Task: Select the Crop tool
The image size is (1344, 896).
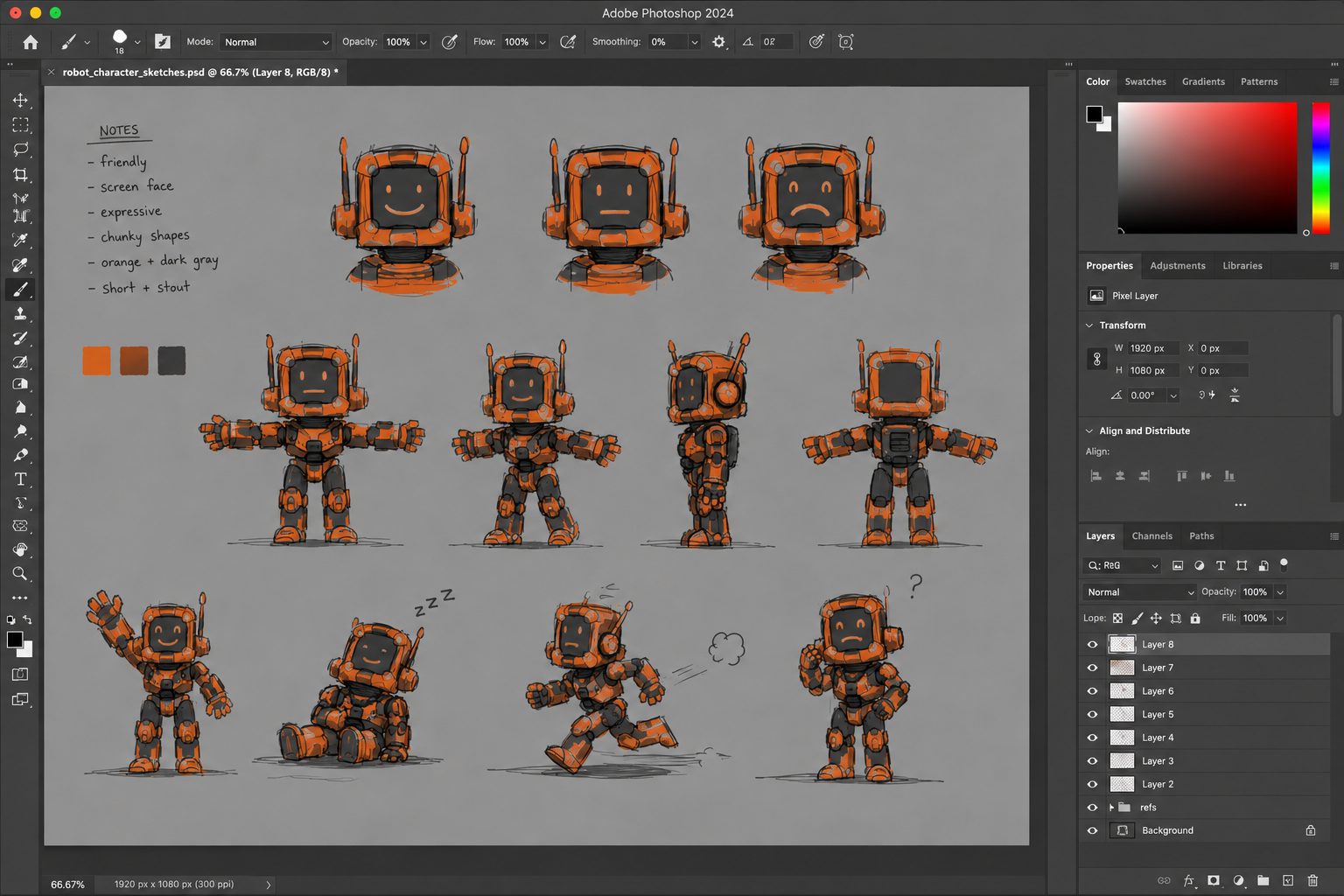Action: [x=20, y=175]
